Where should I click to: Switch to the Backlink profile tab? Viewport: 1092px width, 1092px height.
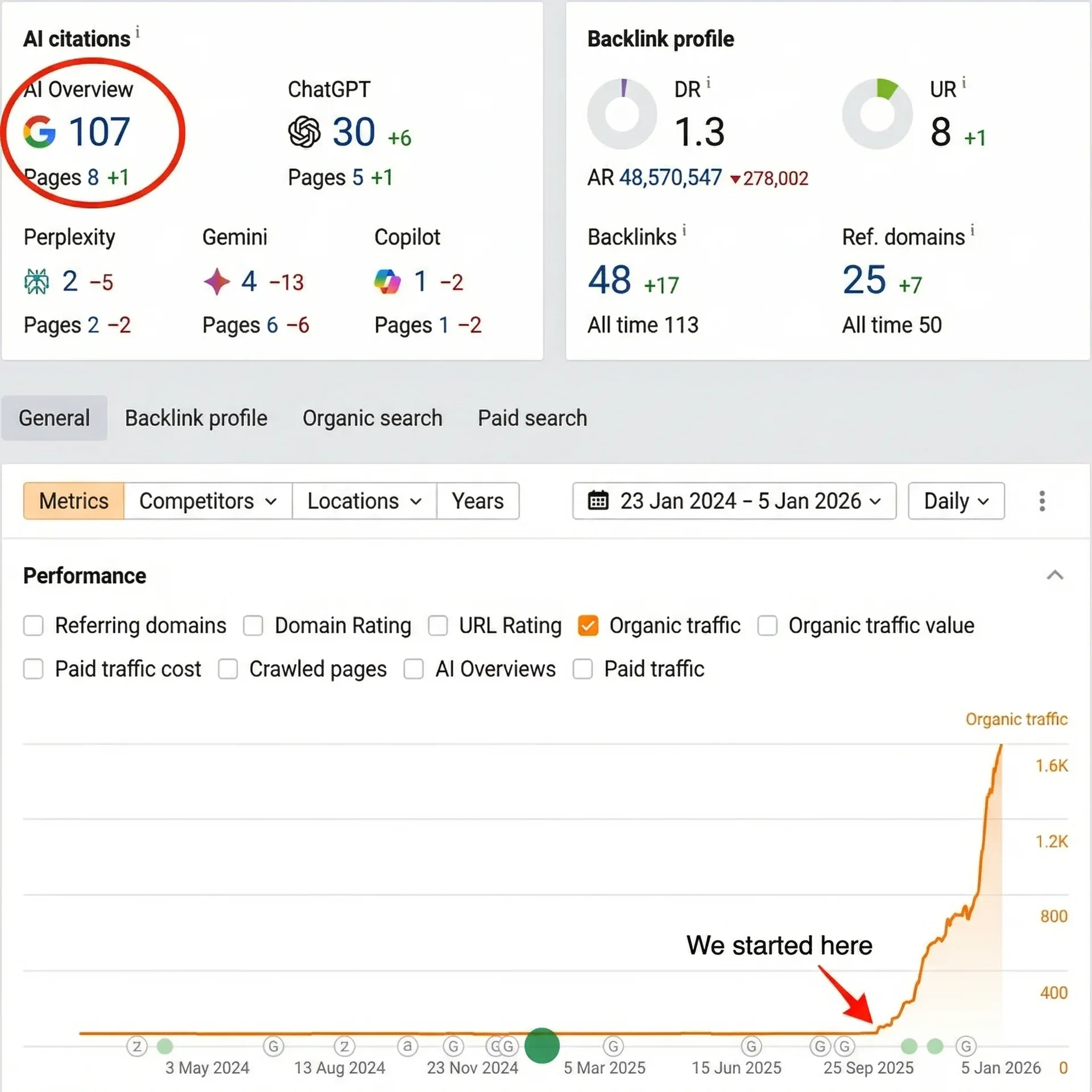coord(196,418)
